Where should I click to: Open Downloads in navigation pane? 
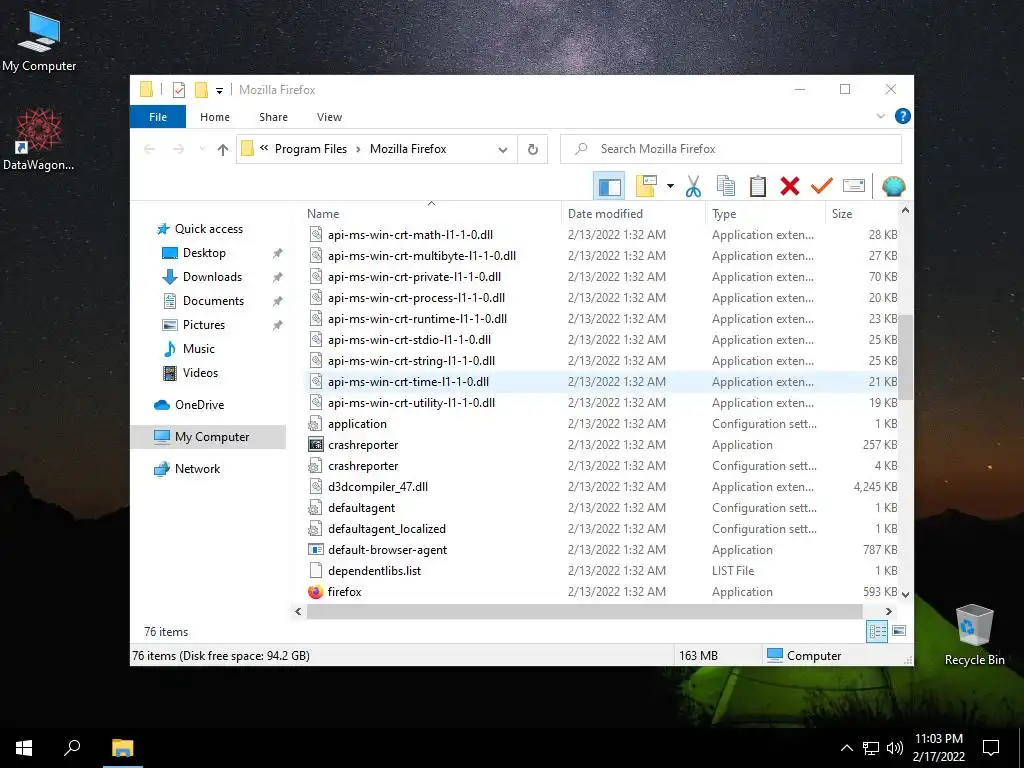pyautogui.click(x=212, y=277)
